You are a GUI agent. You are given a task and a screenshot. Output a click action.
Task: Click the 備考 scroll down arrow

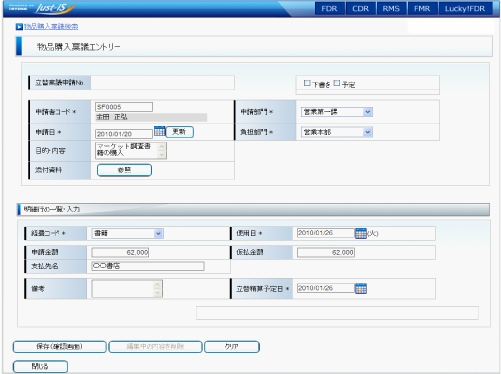click(157, 293)
